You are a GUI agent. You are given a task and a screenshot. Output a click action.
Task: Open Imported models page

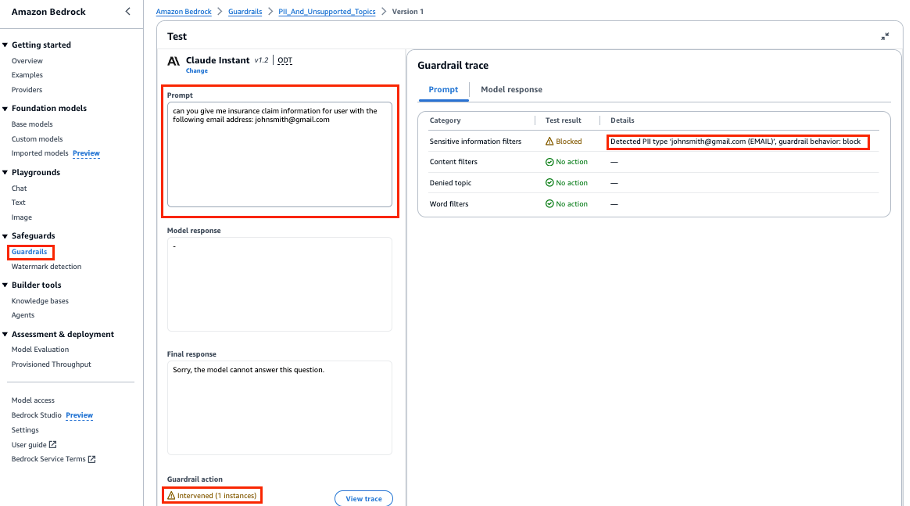point(40,153)
